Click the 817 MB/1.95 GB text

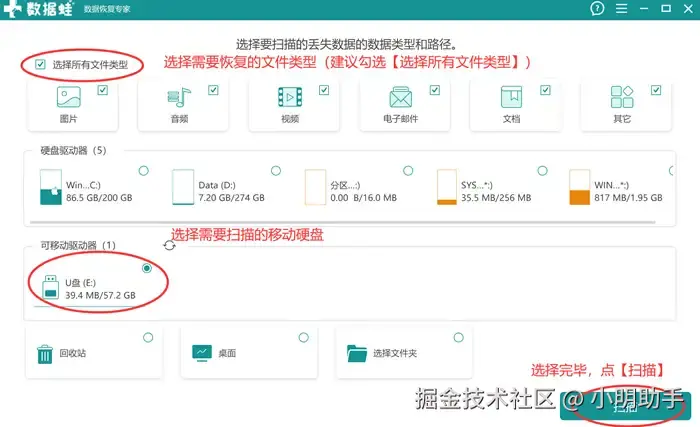[628, 197]
